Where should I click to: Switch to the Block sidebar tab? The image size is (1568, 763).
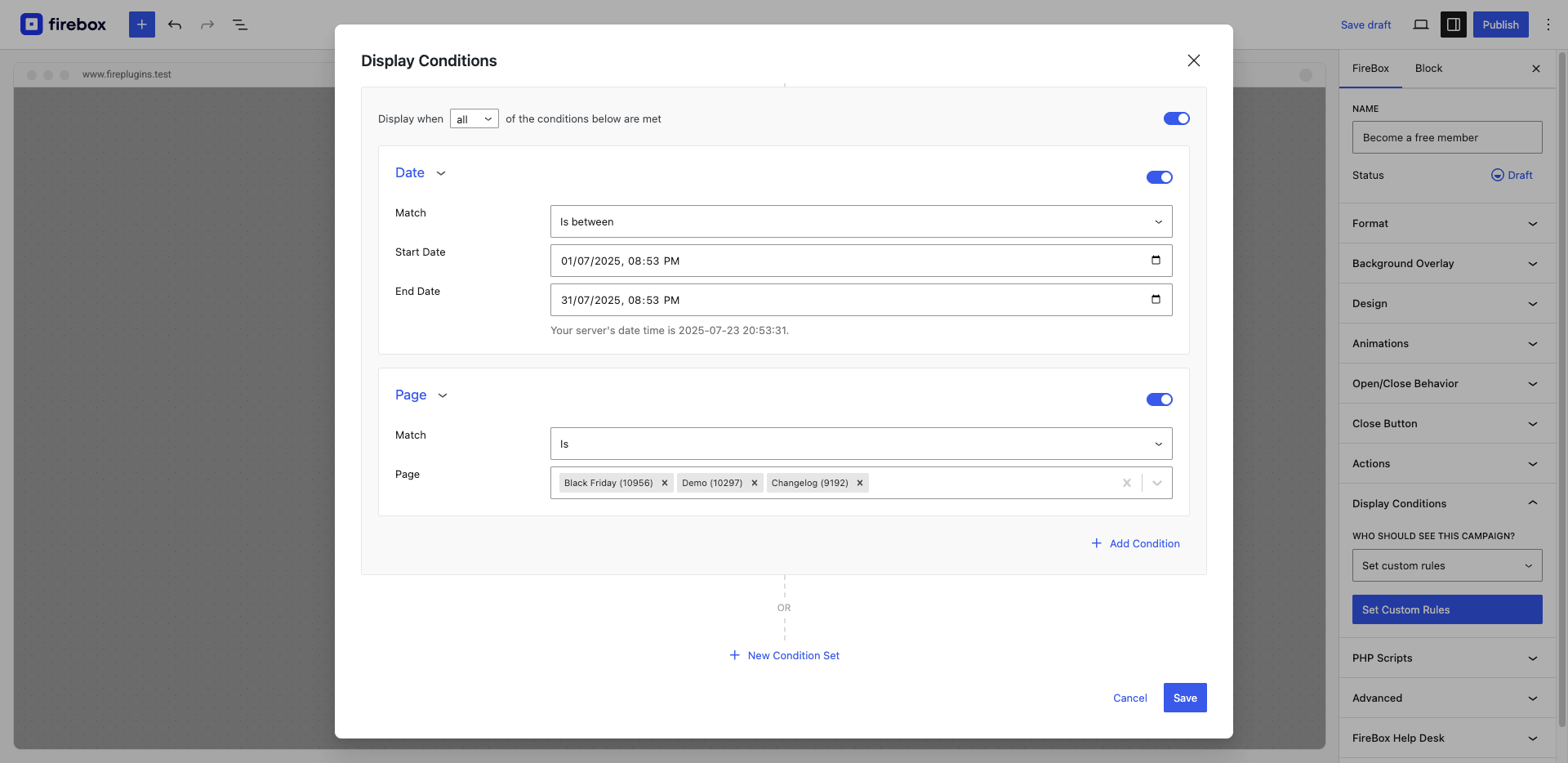tap(1428, 69)
